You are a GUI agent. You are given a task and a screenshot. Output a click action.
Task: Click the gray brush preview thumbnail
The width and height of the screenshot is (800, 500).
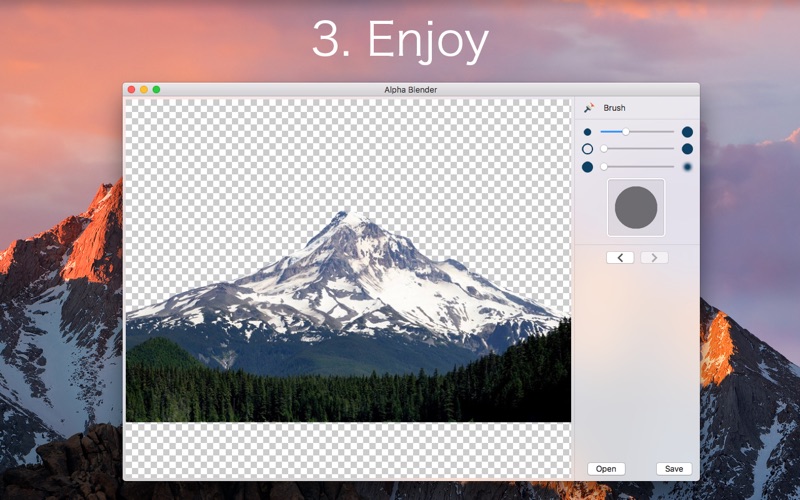point(636,207)
